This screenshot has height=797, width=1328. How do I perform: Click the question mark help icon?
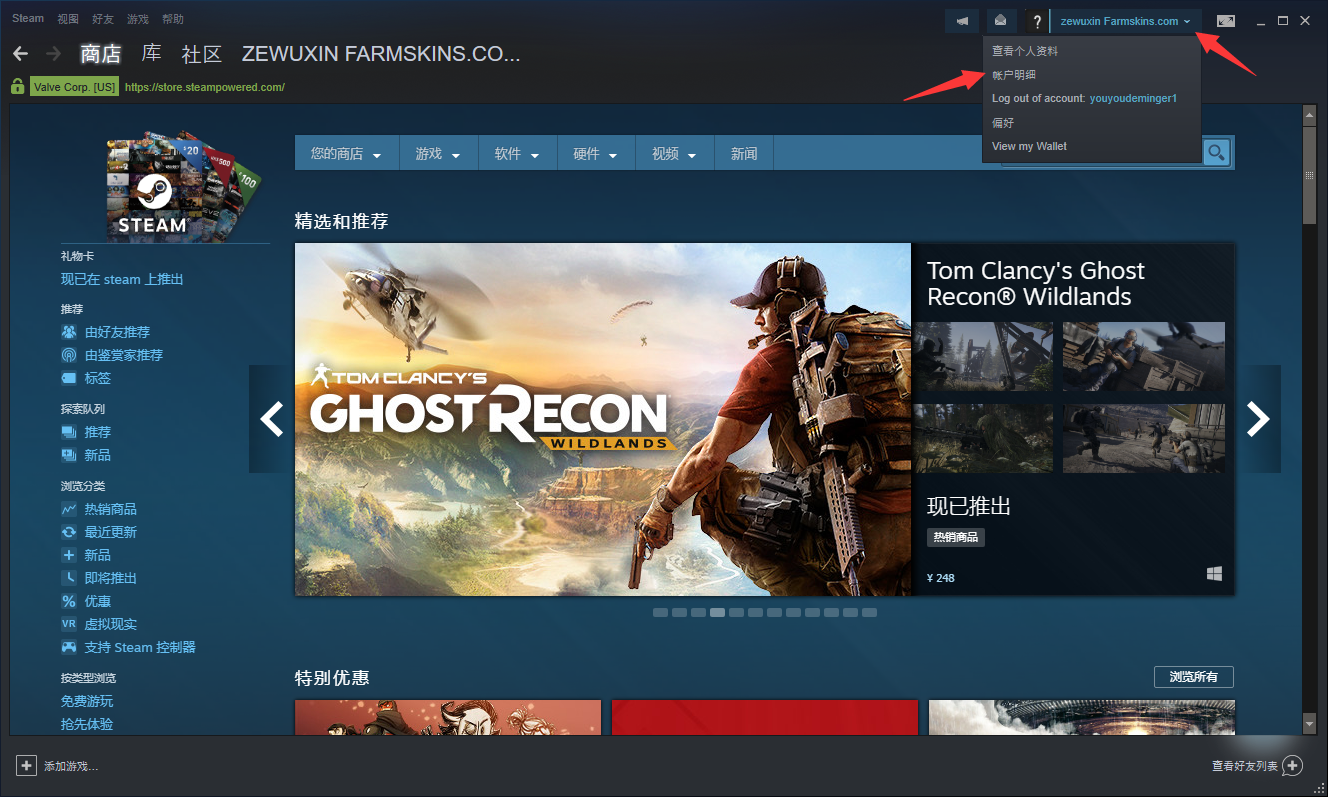click(1037, 21)
